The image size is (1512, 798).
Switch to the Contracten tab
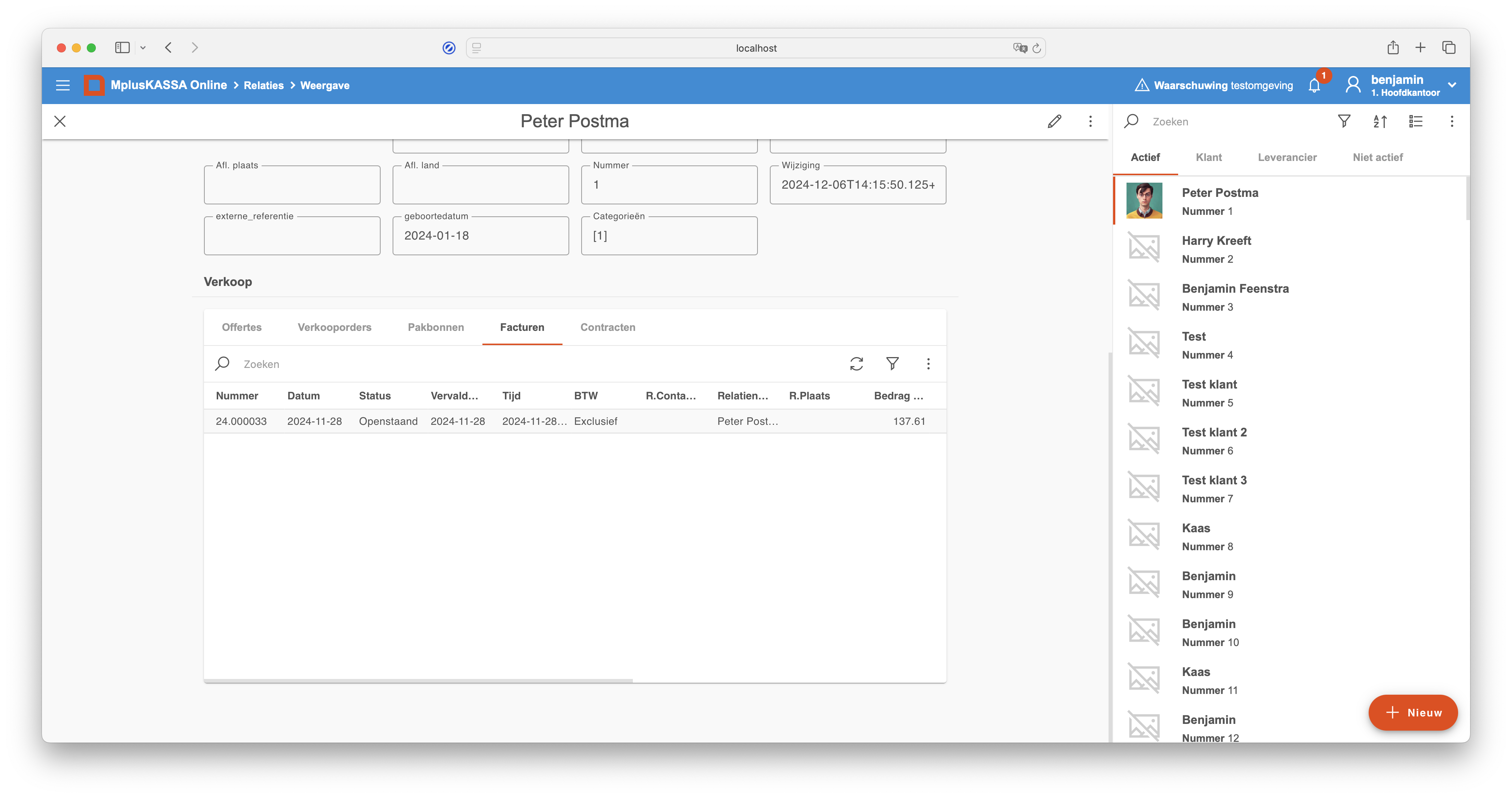point(608,327)
